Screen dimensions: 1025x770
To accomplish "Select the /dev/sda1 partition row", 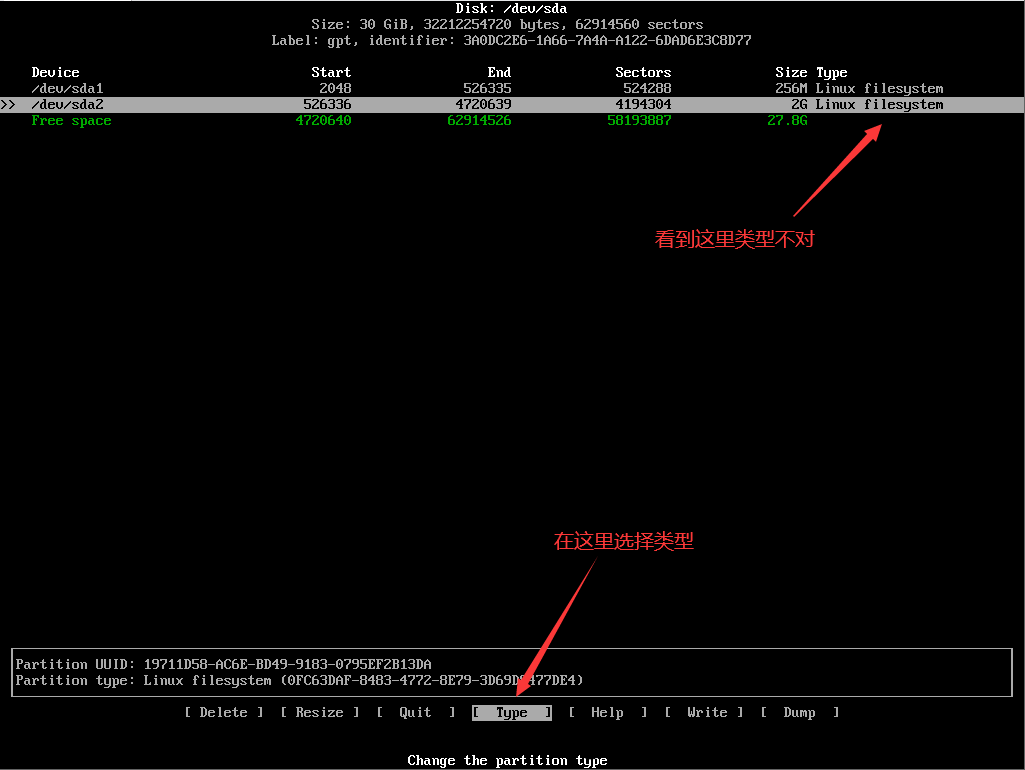I will pos(512,88).
